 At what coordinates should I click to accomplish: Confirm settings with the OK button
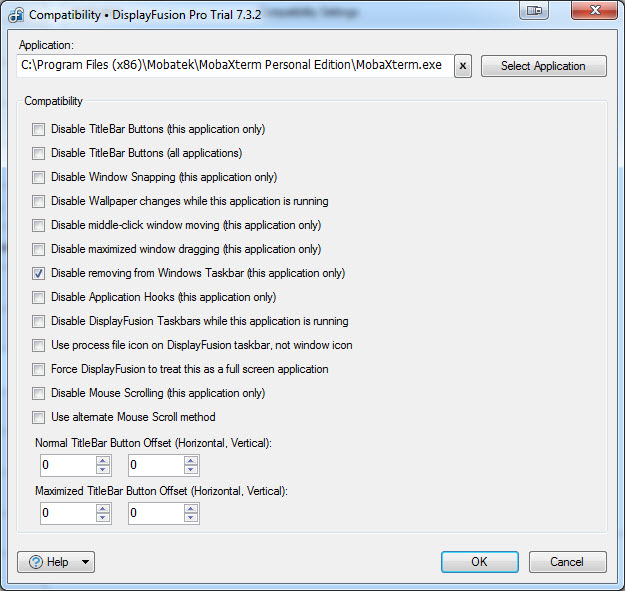(479, 562)
